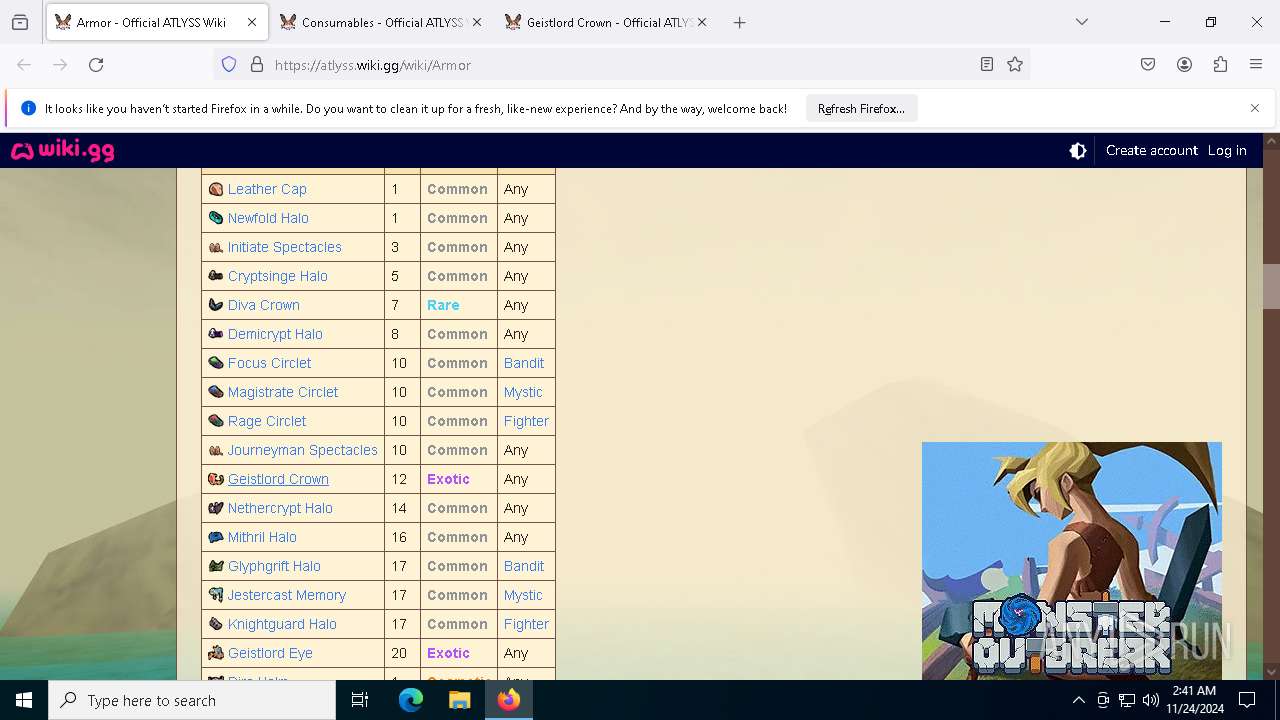Reload the page with the refresh icon
Viewport: 1280px width, 720px height.
96,65
